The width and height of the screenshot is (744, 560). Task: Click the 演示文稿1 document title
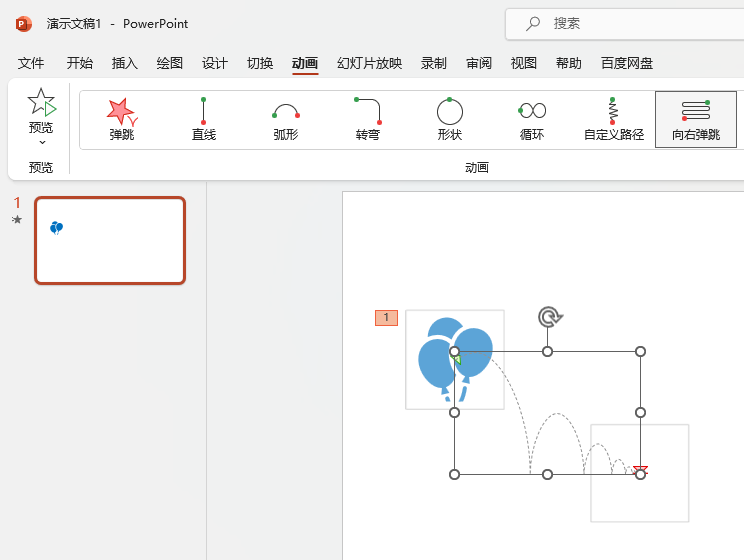[74, 24]
